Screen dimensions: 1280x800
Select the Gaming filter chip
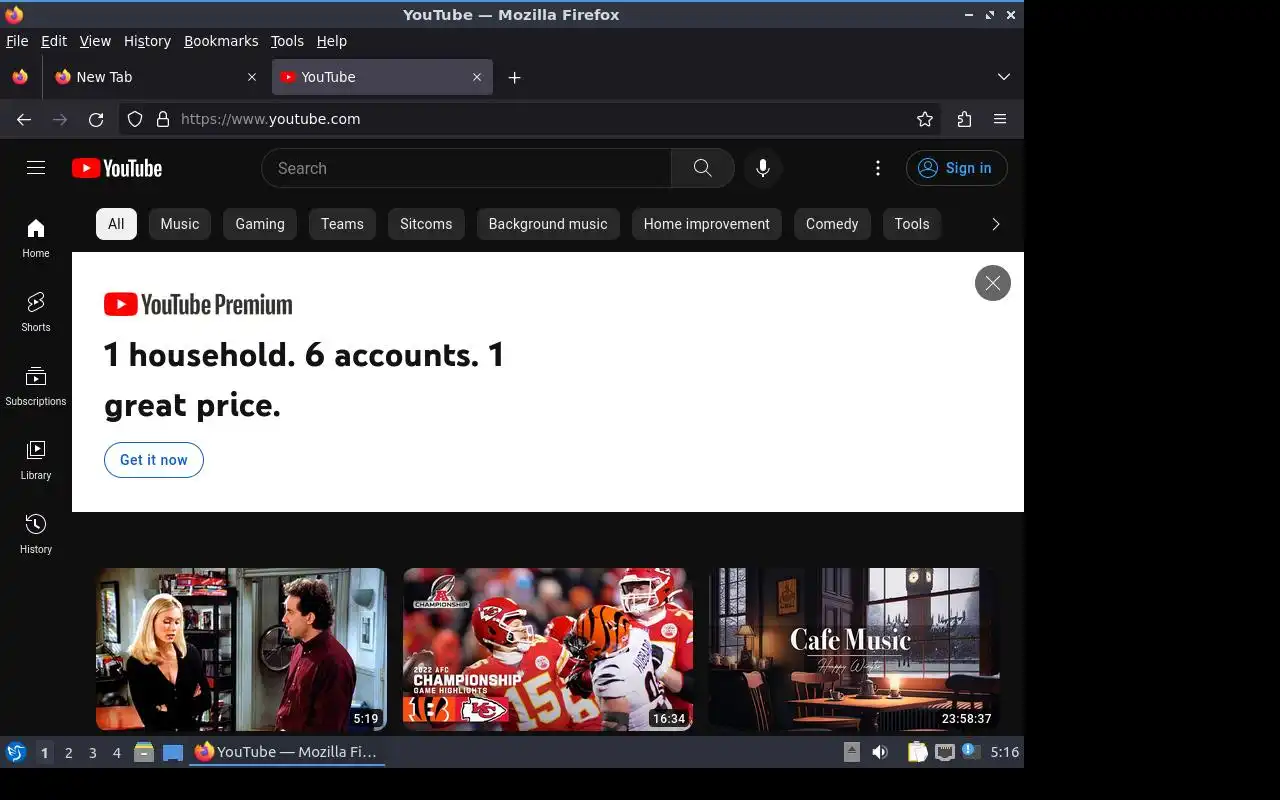tap(260, 224)
